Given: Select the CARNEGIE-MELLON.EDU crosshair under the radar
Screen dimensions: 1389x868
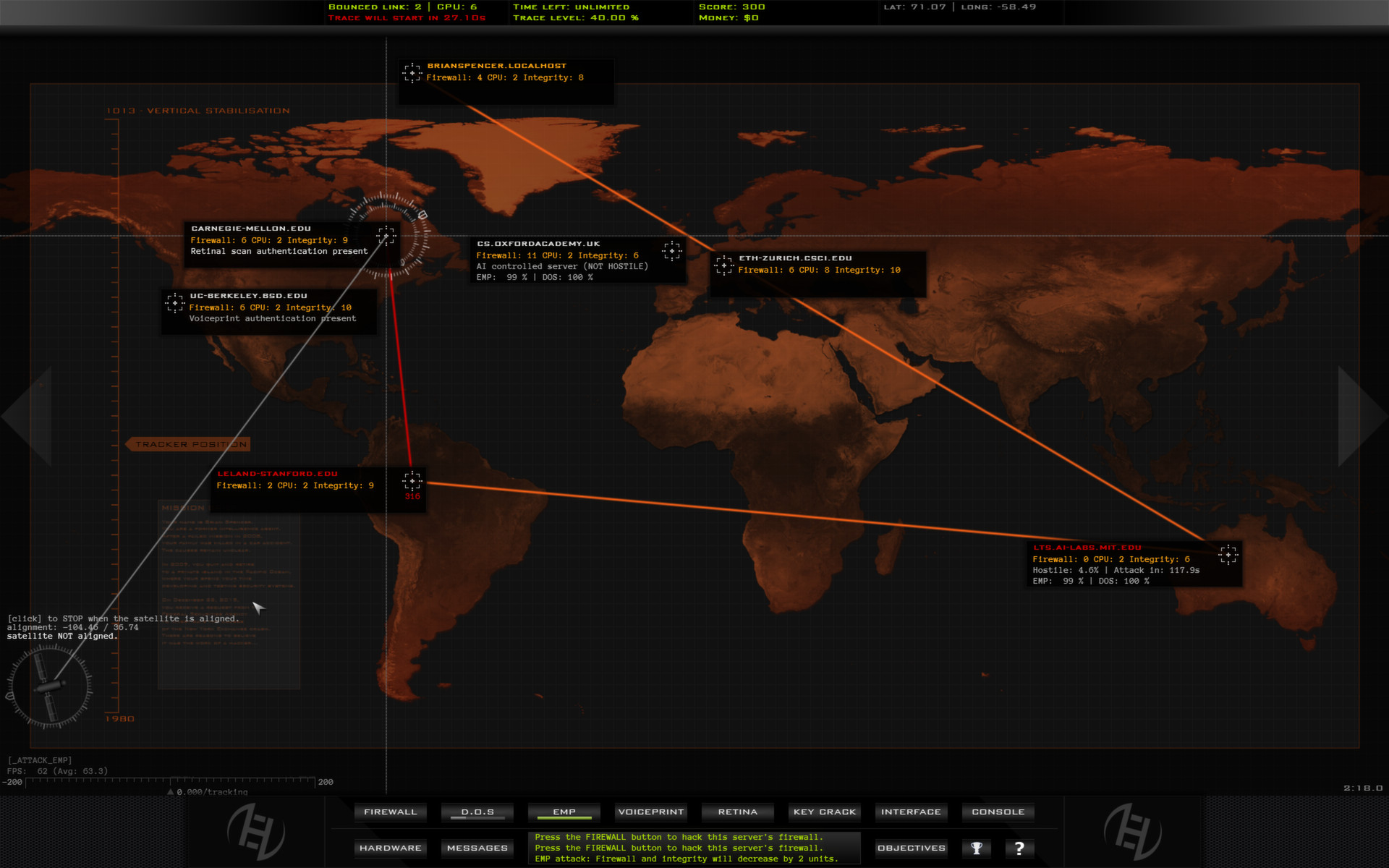Looking at the screenshot, I should pos(386,235).
